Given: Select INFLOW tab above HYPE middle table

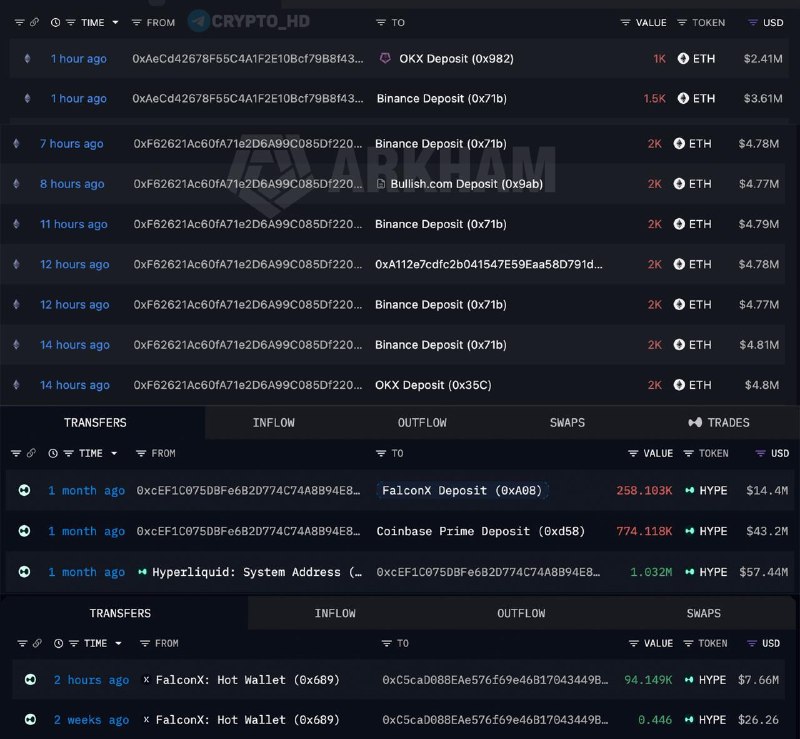Looking at the screenshot, I should tap(273, 423).
